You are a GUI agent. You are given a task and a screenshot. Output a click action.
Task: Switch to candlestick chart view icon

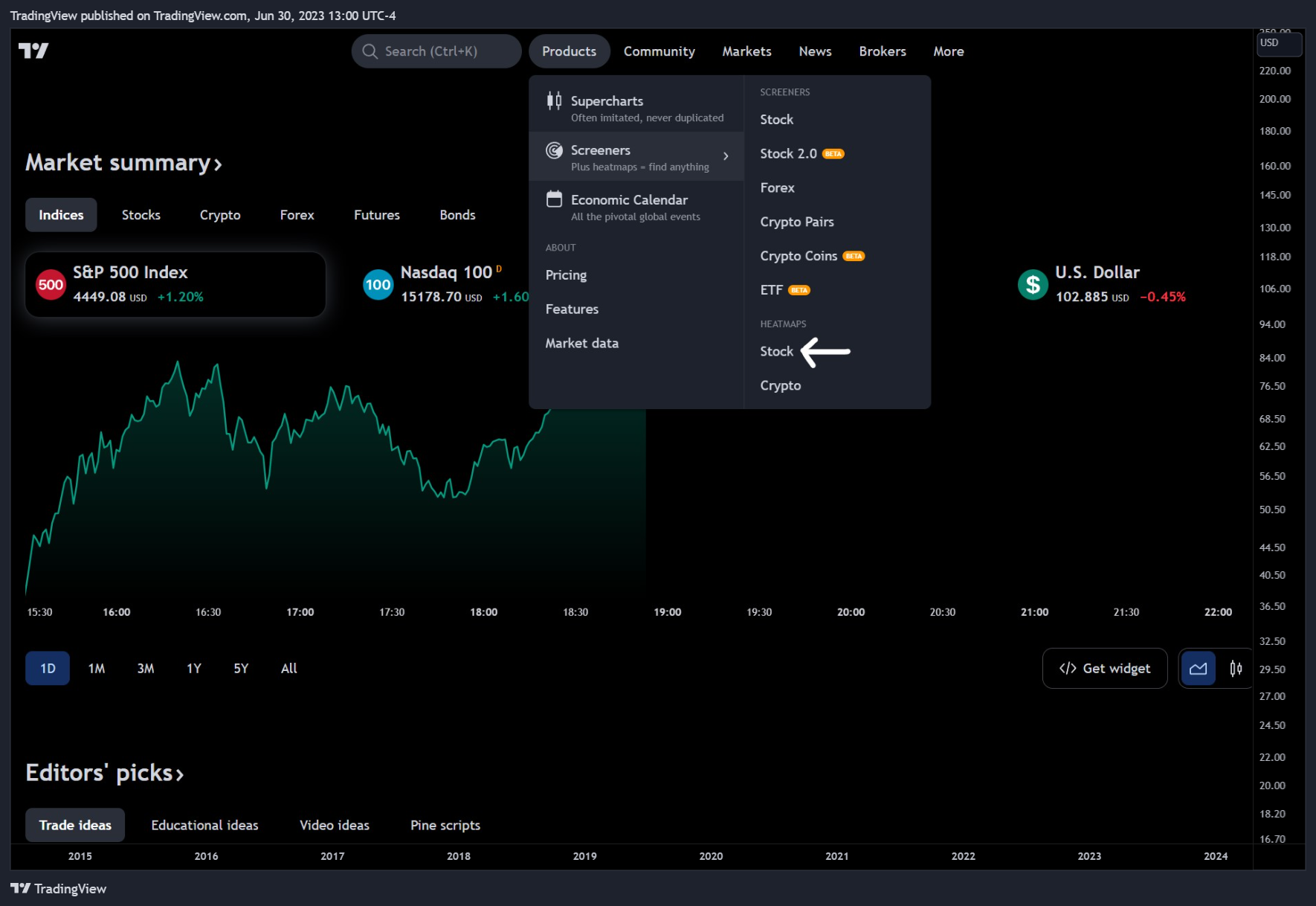[x=1236, y=668]
